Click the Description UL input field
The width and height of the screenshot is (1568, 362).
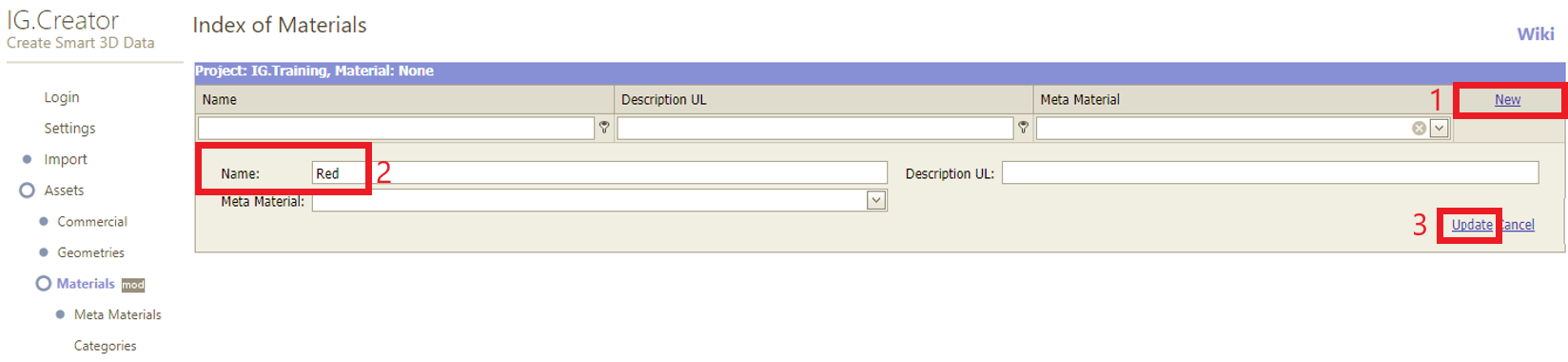click(x=1270, y=172)
